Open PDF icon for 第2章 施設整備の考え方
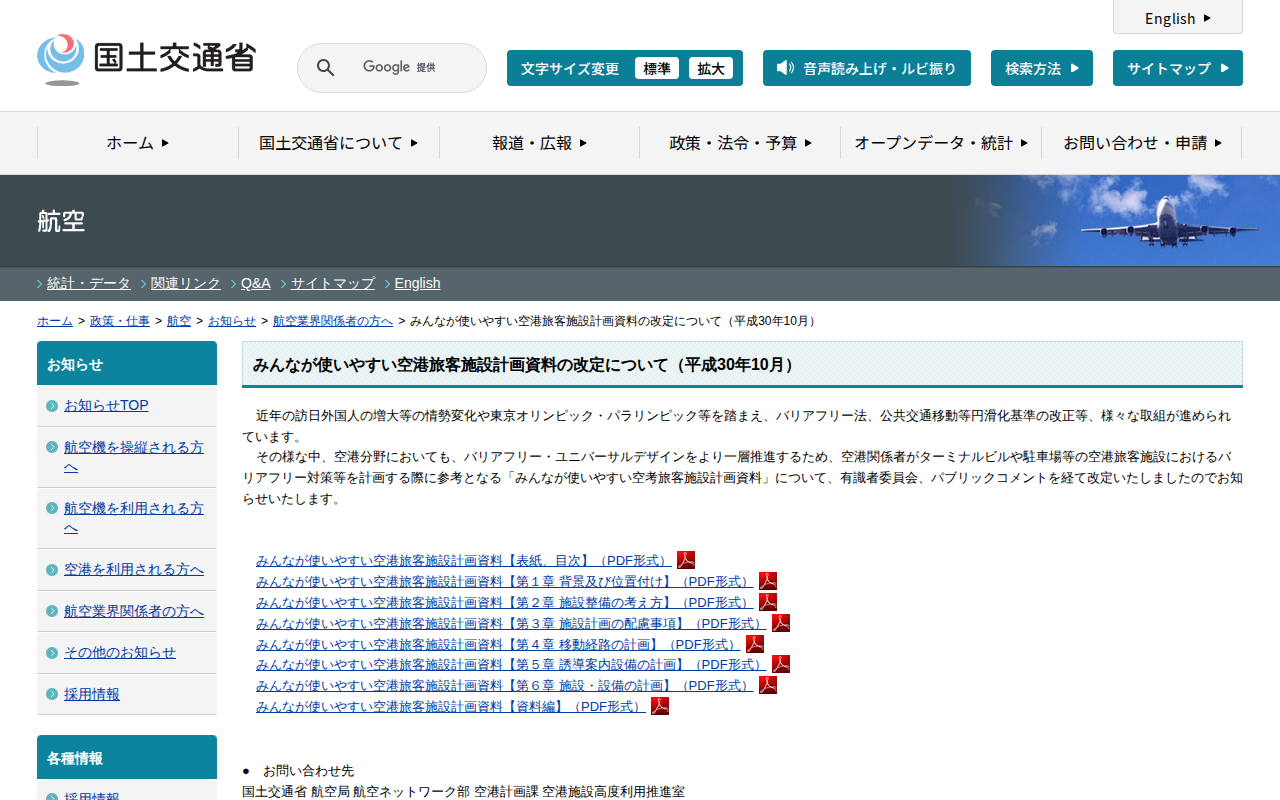Viewport: 1280px width, 800px height. click(x=768, y=602)
